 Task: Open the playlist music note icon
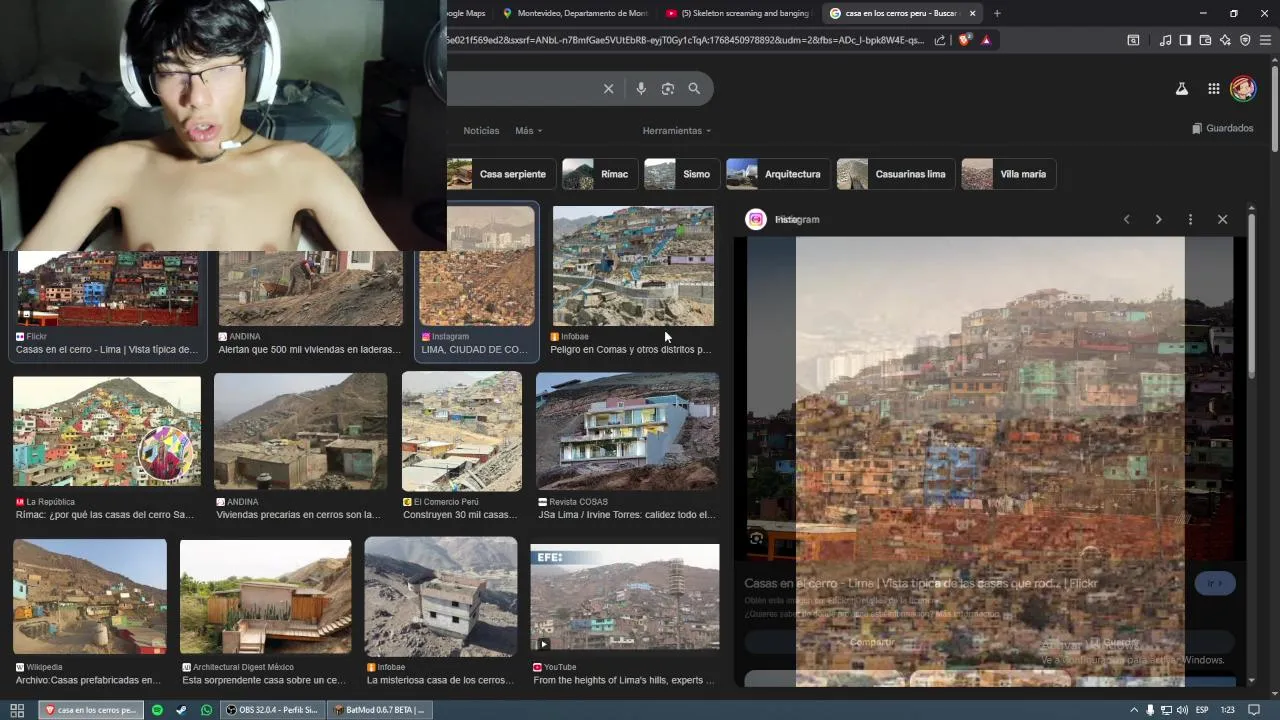(x=1165, y=40)
